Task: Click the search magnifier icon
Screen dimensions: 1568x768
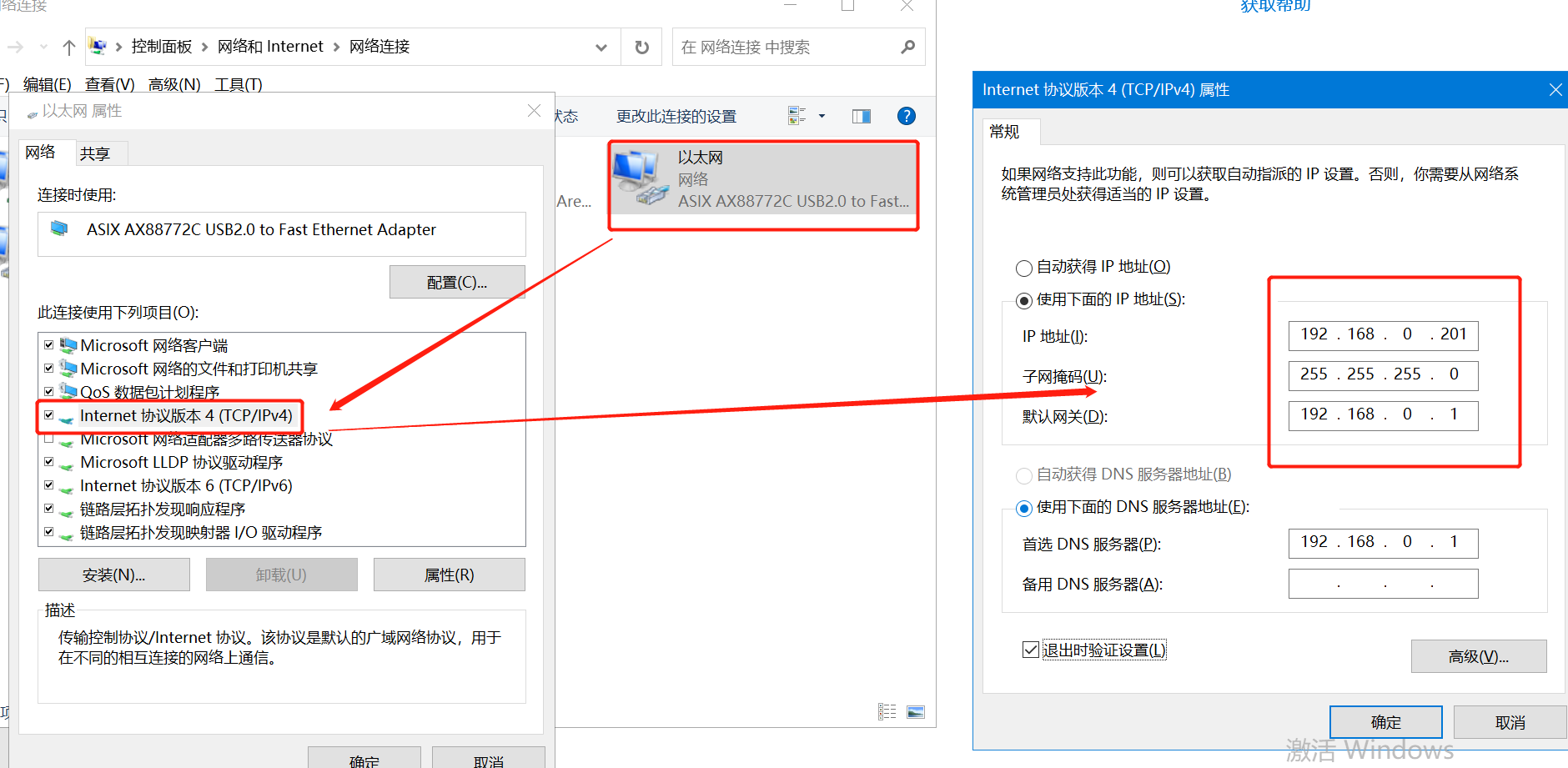Action: click(907, 48)
